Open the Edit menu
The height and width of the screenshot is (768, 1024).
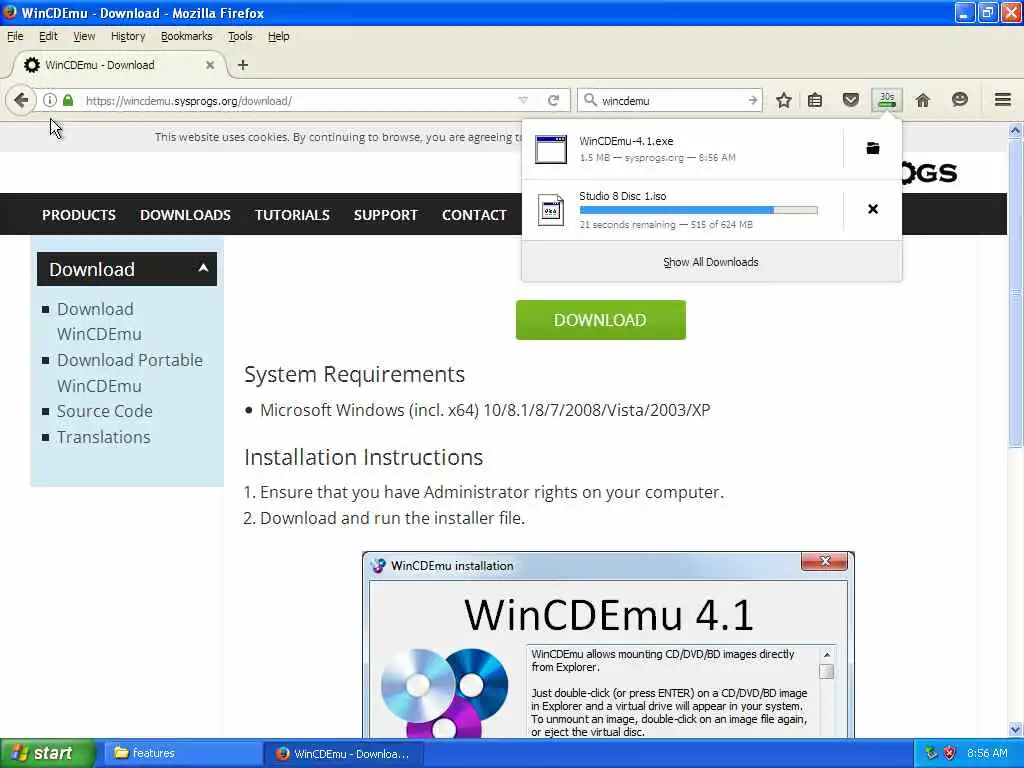48,37
